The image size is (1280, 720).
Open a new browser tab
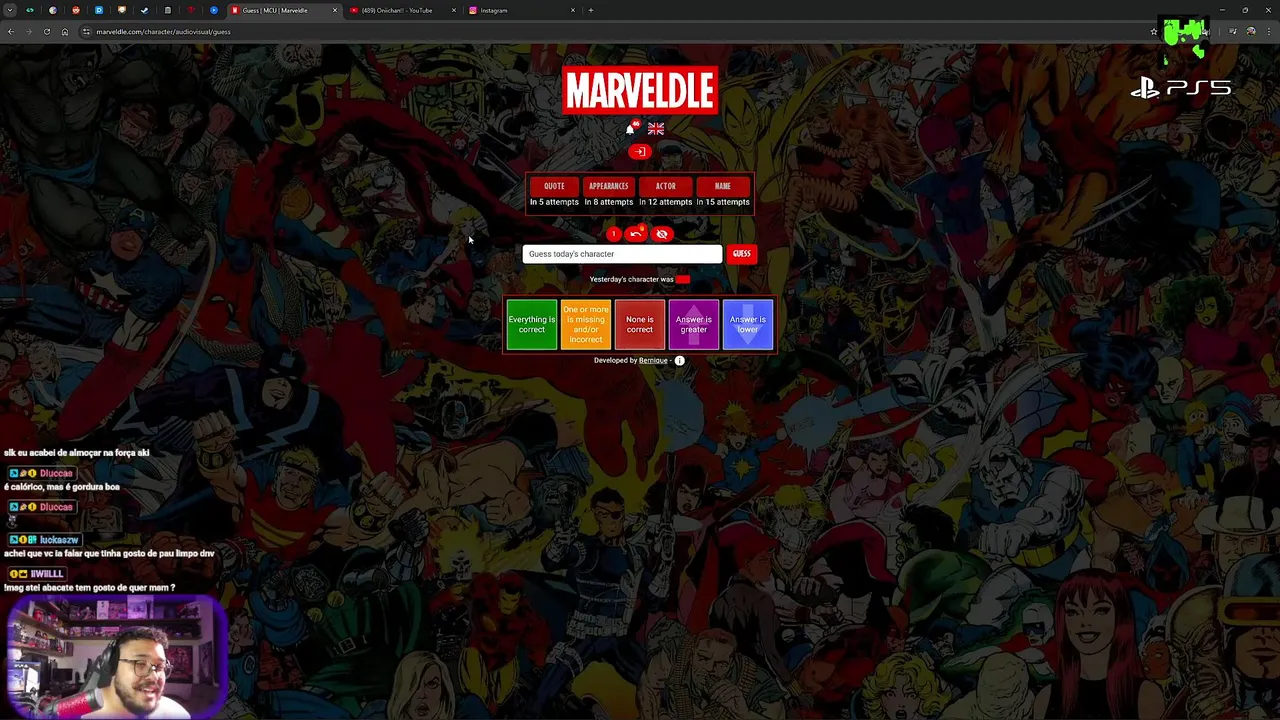591,10
